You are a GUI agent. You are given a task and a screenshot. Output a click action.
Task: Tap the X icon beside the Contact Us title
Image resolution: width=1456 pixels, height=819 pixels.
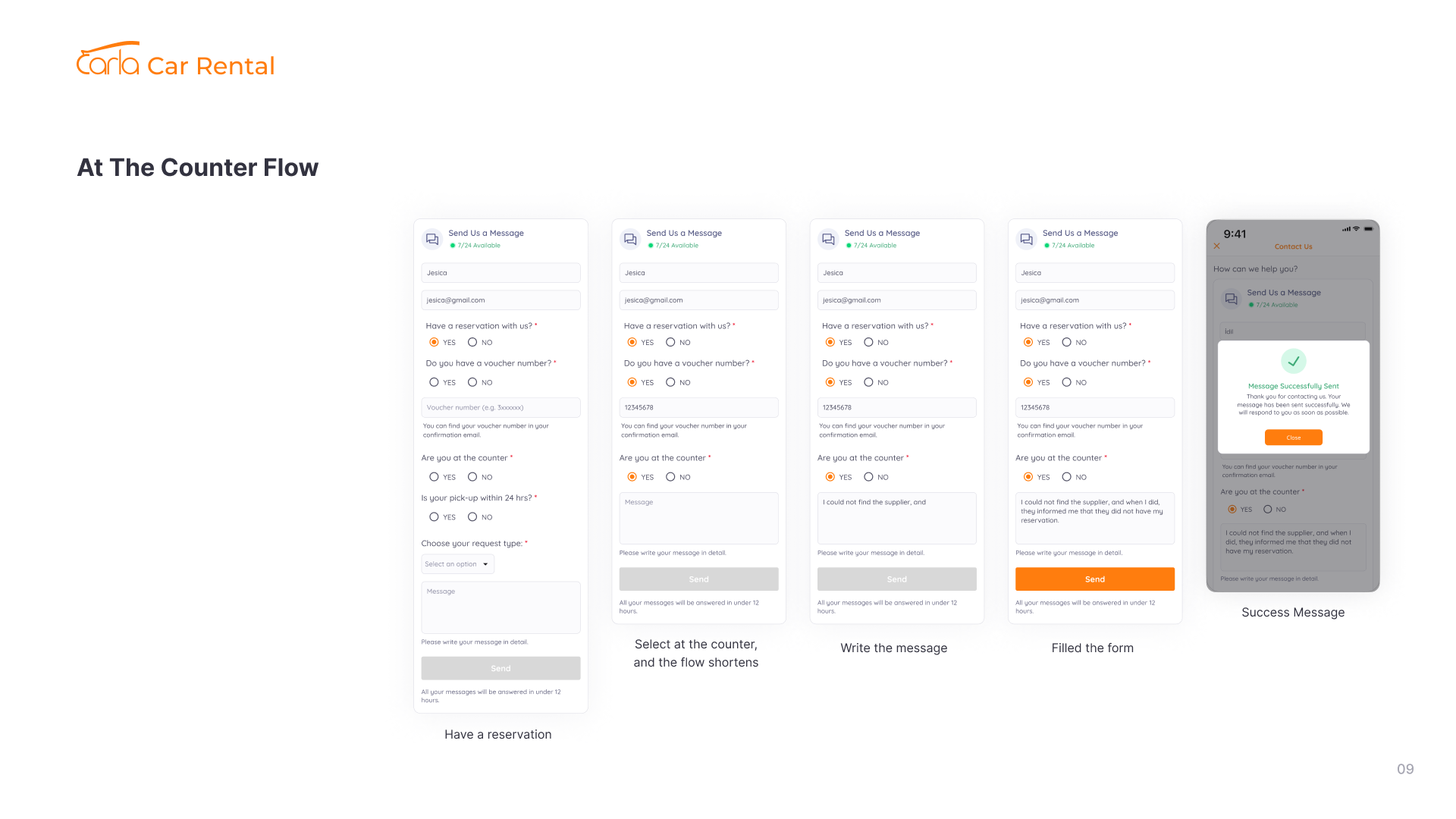click(1216, 246)
